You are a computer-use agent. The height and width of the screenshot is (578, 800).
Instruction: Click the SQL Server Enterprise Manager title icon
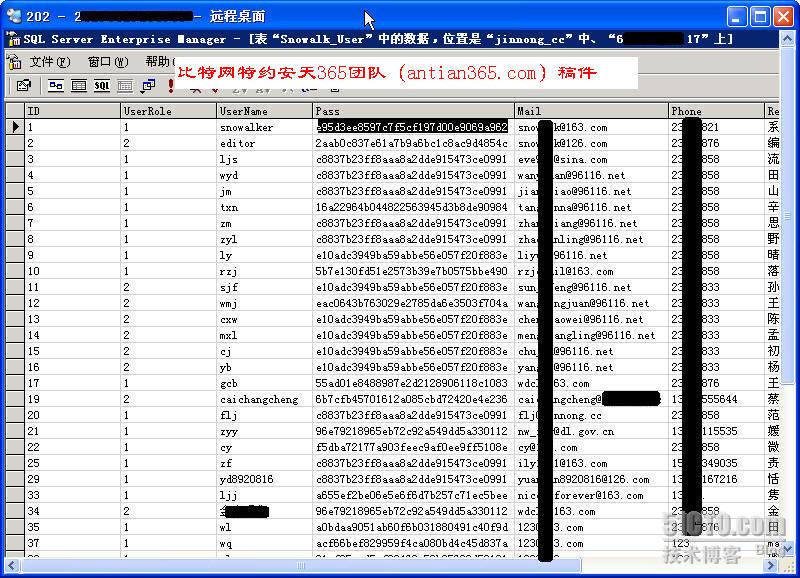[13, 39]
